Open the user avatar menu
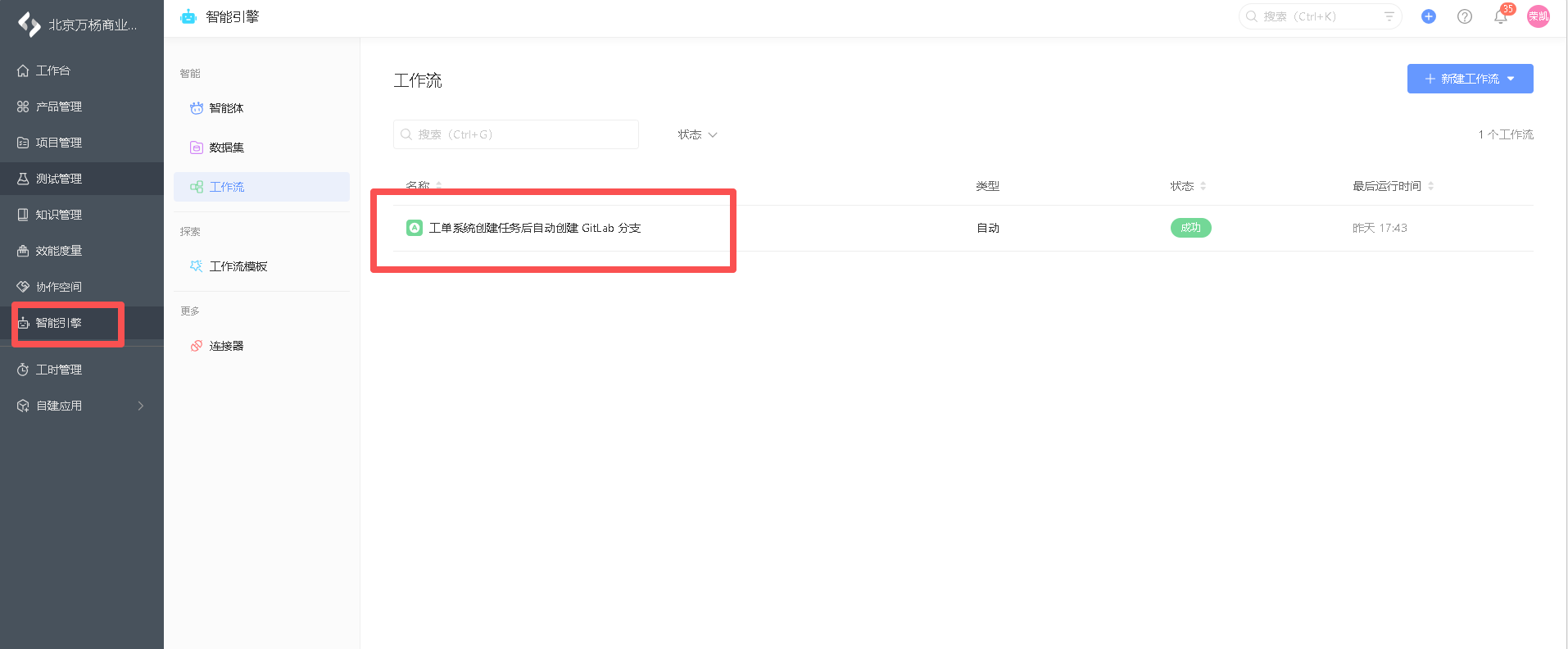The width and height of the screenshot is (1568, 649). [x=1539, y=16]
